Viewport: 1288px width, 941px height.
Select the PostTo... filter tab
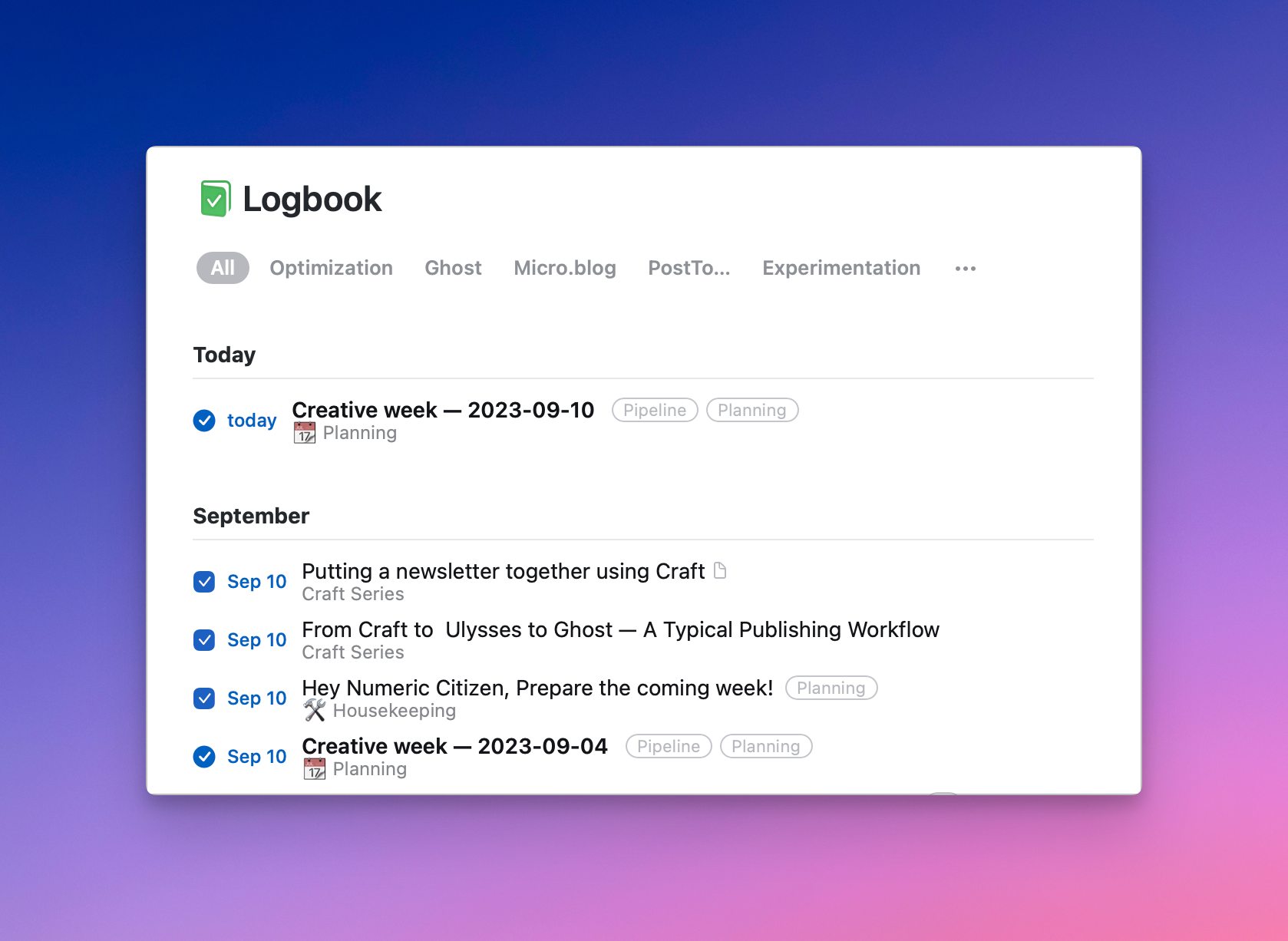click(x=689, y=268)
